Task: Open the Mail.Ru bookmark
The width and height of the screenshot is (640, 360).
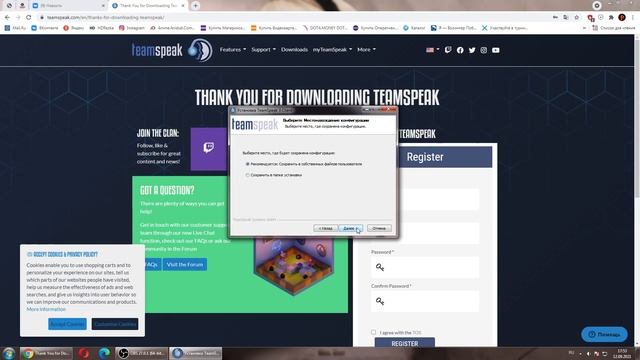Action: 15,28
